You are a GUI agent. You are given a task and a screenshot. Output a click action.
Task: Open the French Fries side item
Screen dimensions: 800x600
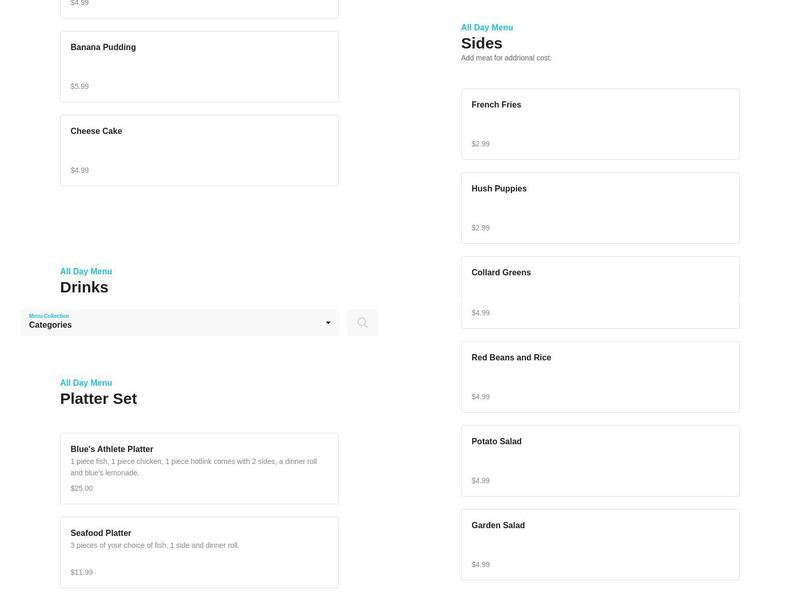[600, 124]
